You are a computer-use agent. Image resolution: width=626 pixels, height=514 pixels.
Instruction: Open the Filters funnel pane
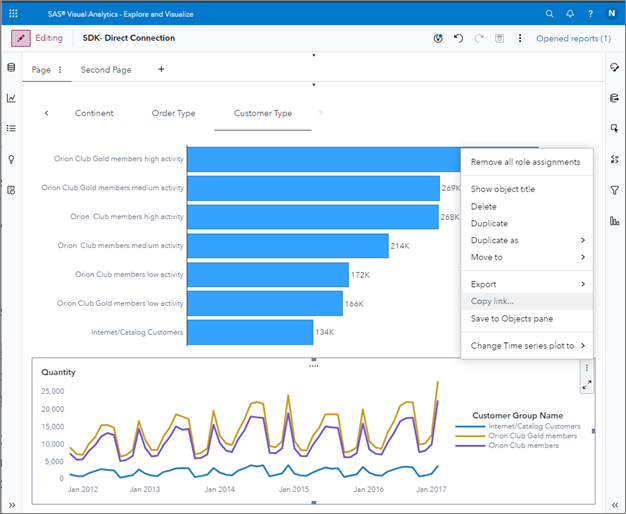pyautogui.click(x=614, y=189)
